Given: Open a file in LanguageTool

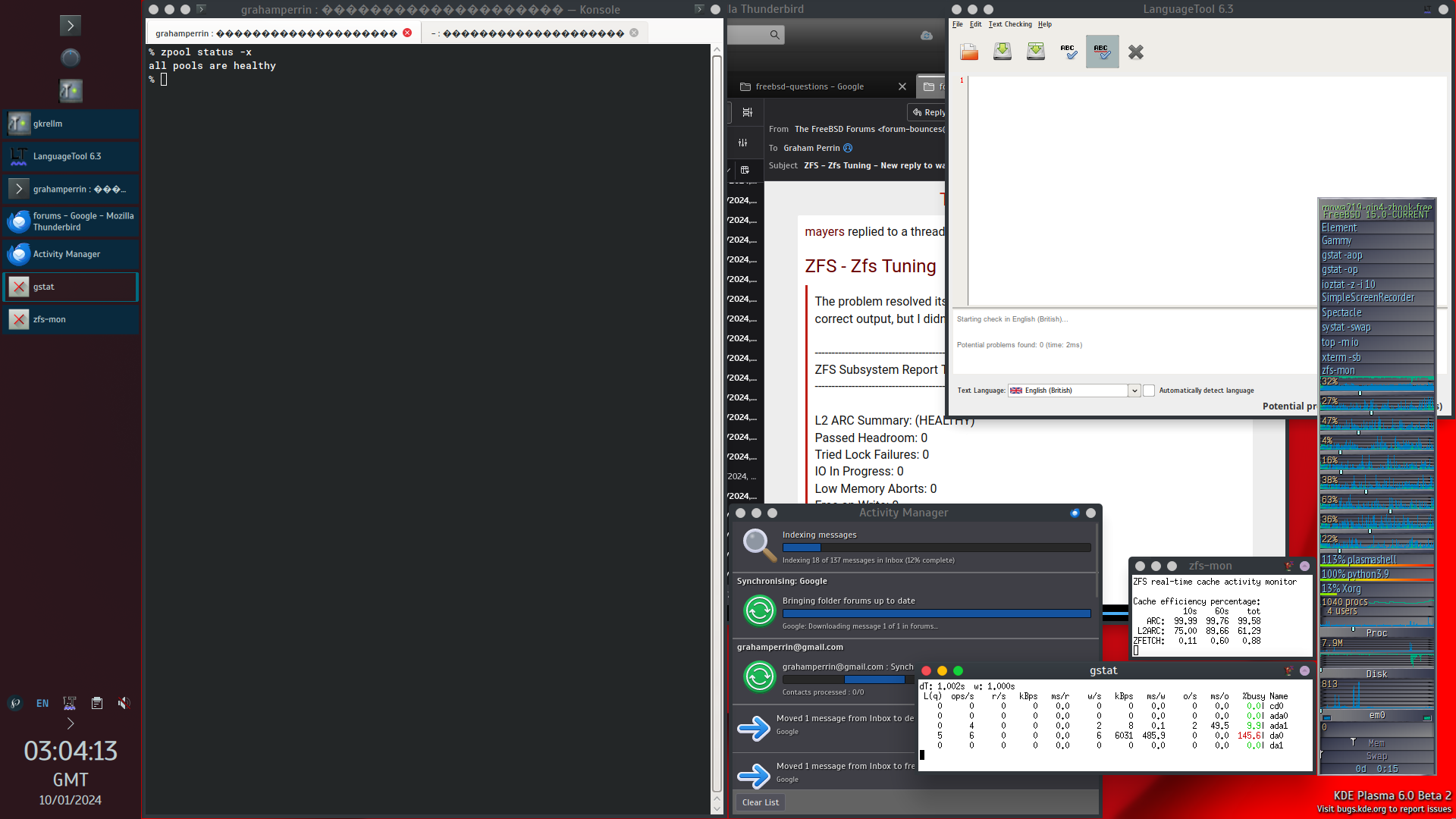Looking at the screenshot, I should coord(969,52).
